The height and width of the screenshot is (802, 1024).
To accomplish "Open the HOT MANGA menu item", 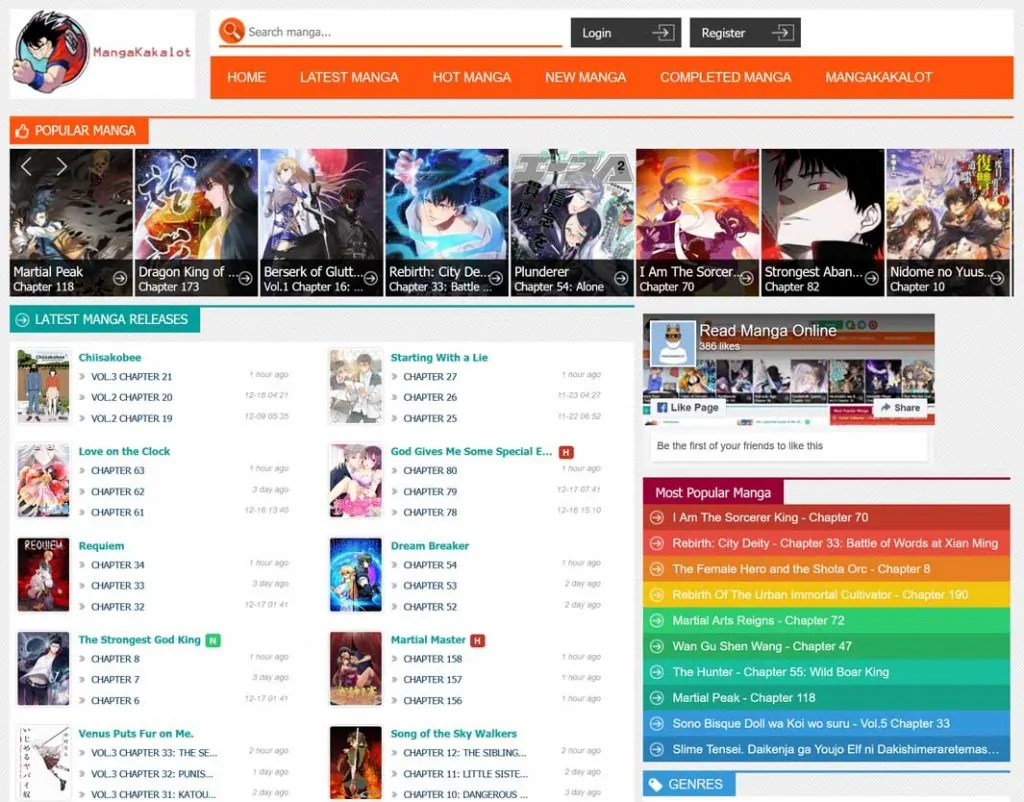I will pos(471,77).
